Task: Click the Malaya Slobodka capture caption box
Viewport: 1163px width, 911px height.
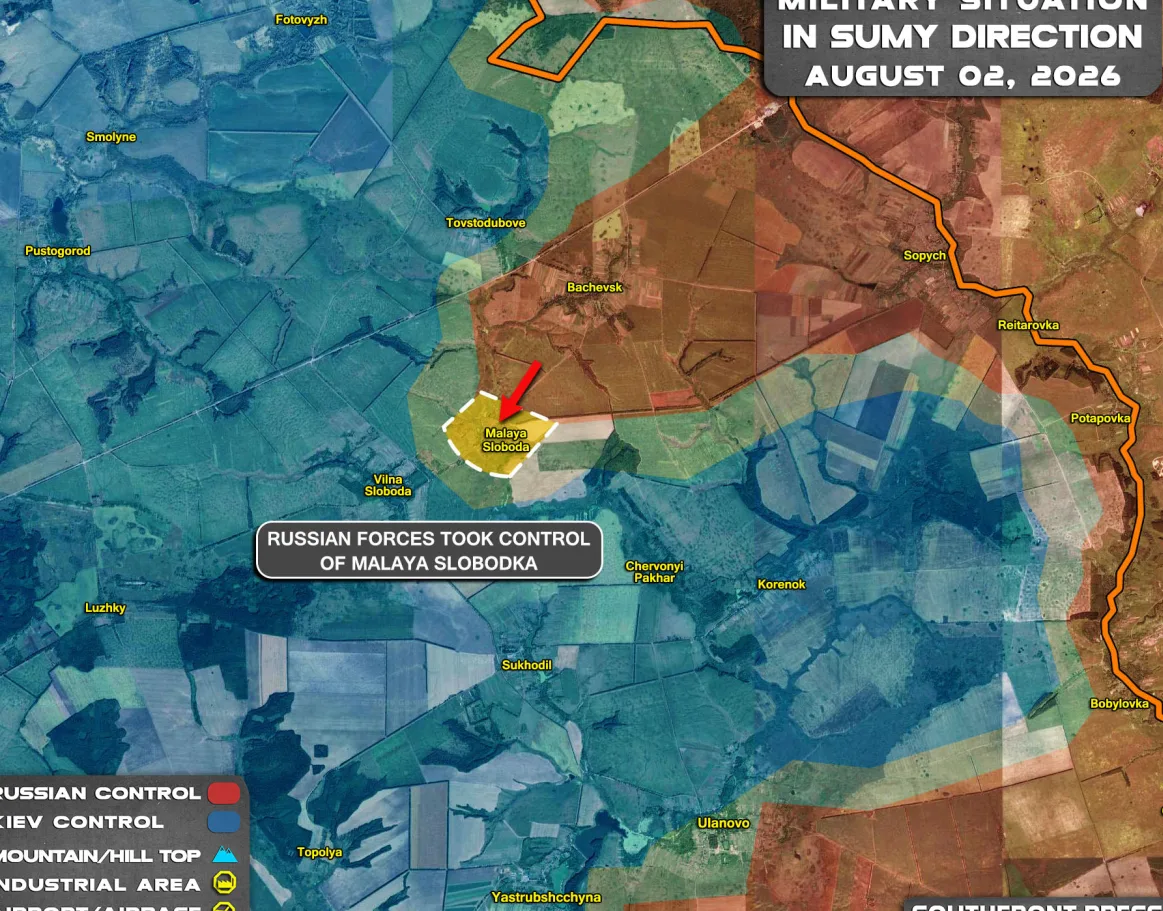Action: tap(429, 550)
